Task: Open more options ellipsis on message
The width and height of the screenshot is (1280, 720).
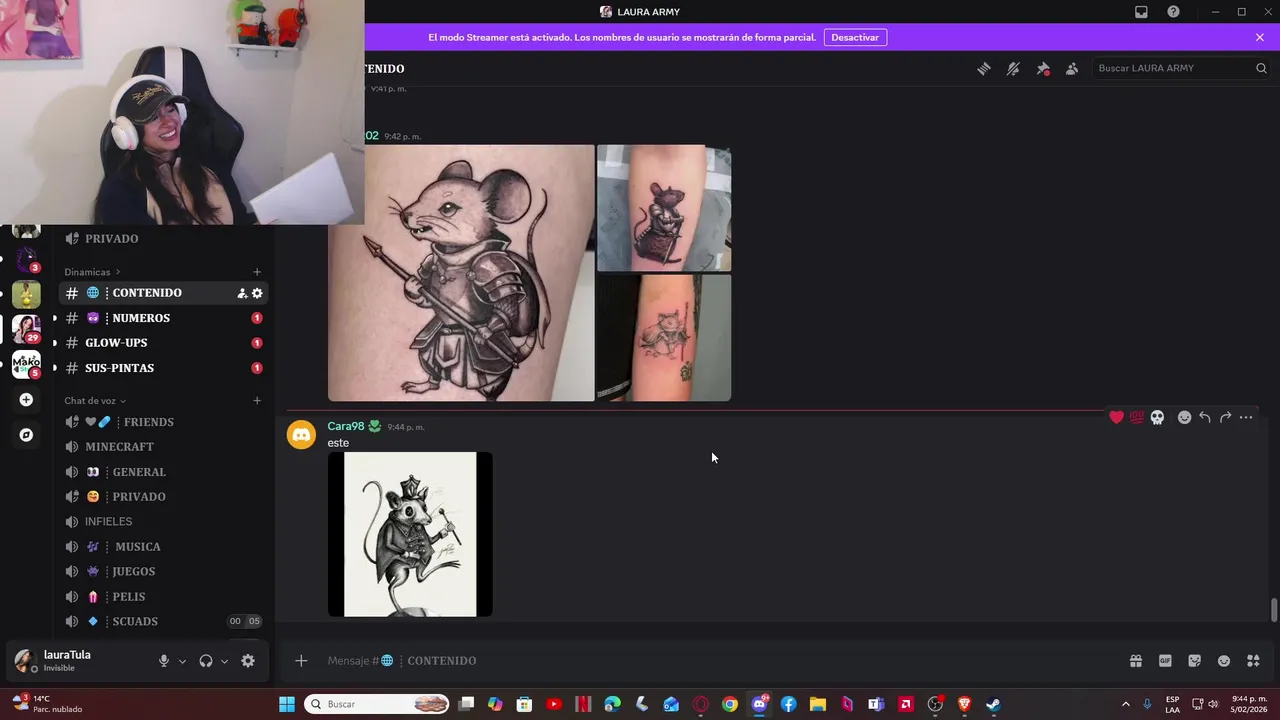Action: pos(1246,417)
